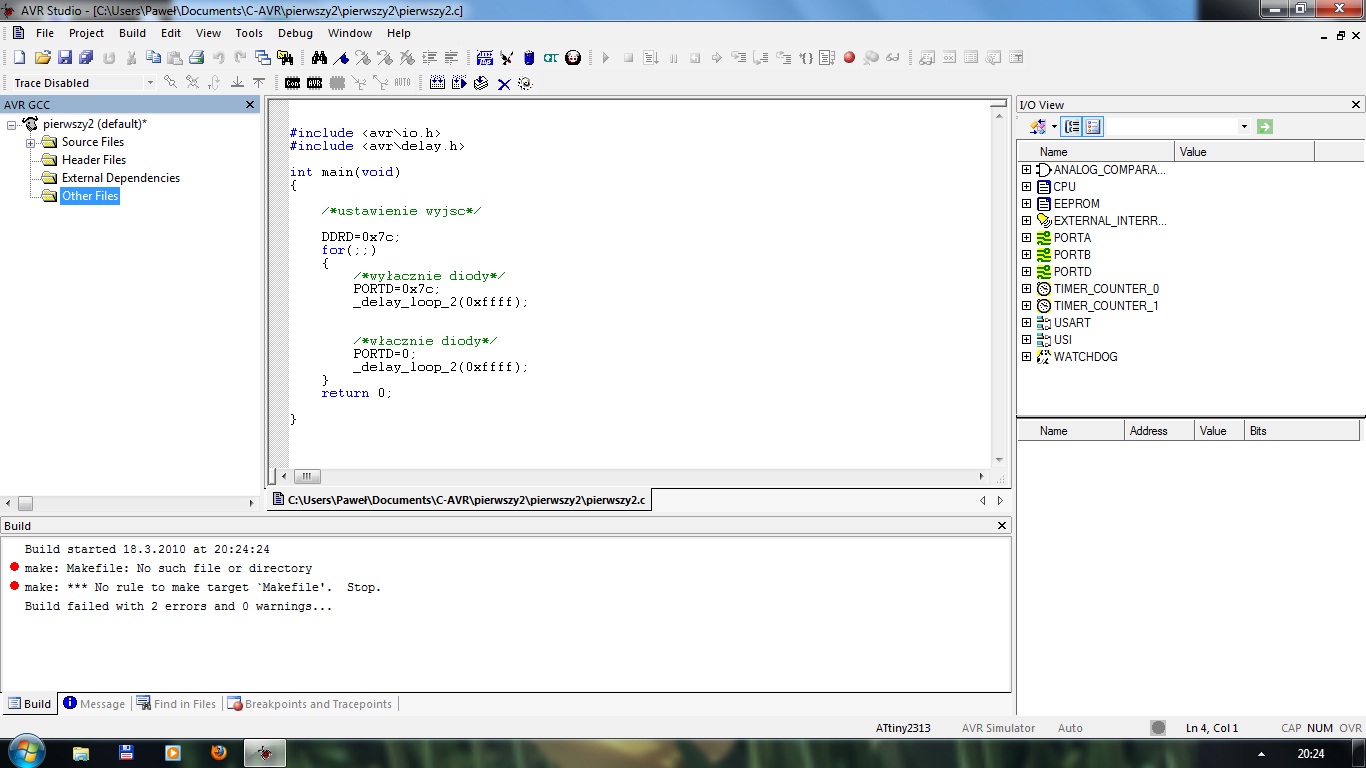Toggle the flat list view button in I/O View

pos(1093,127)
